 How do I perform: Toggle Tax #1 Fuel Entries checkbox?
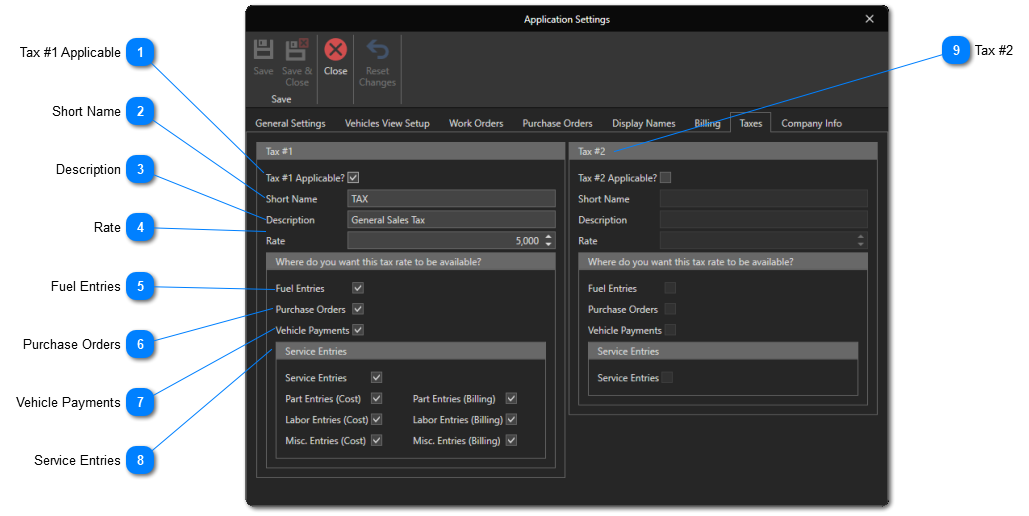(x=358, y=288)
